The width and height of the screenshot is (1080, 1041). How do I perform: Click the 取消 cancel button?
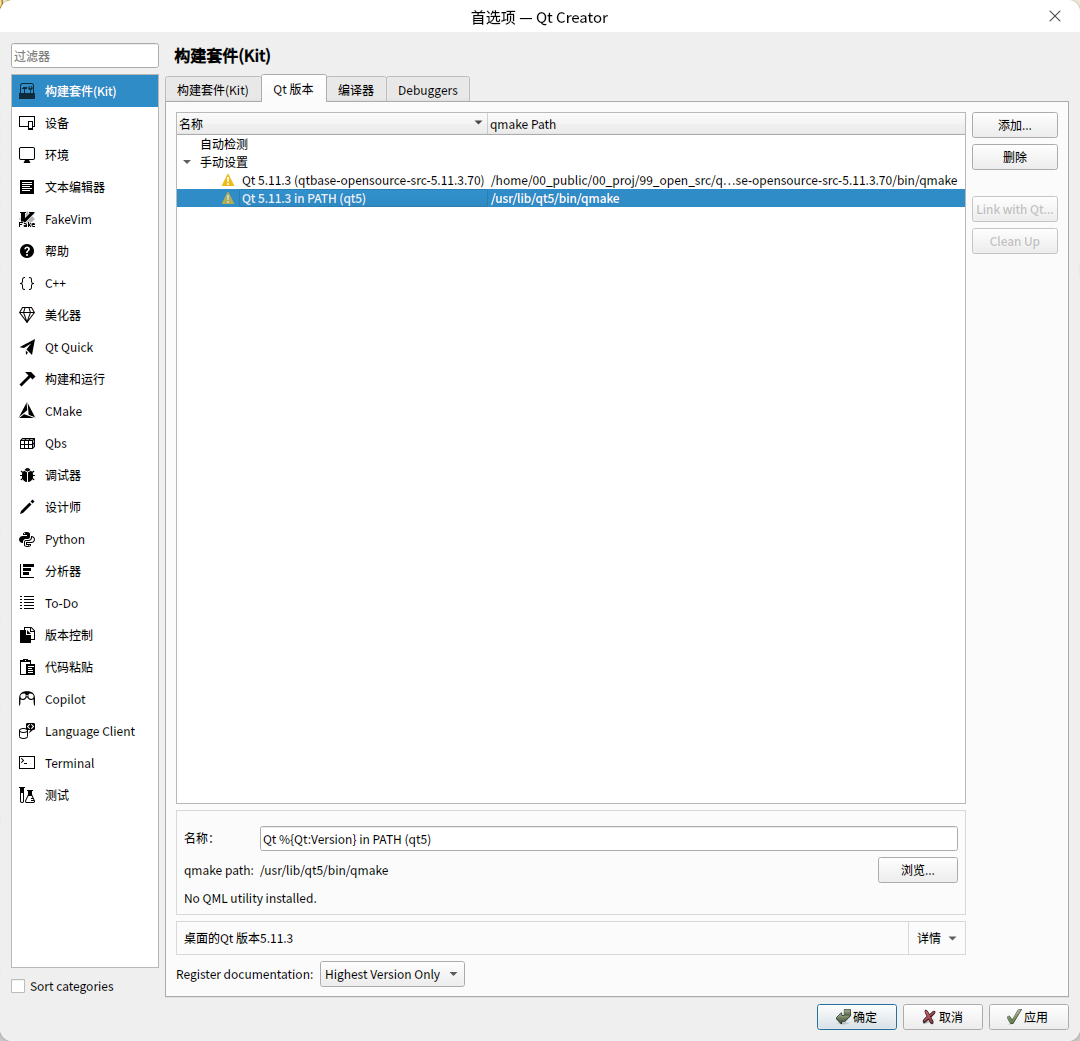(x=943, y=1017)
